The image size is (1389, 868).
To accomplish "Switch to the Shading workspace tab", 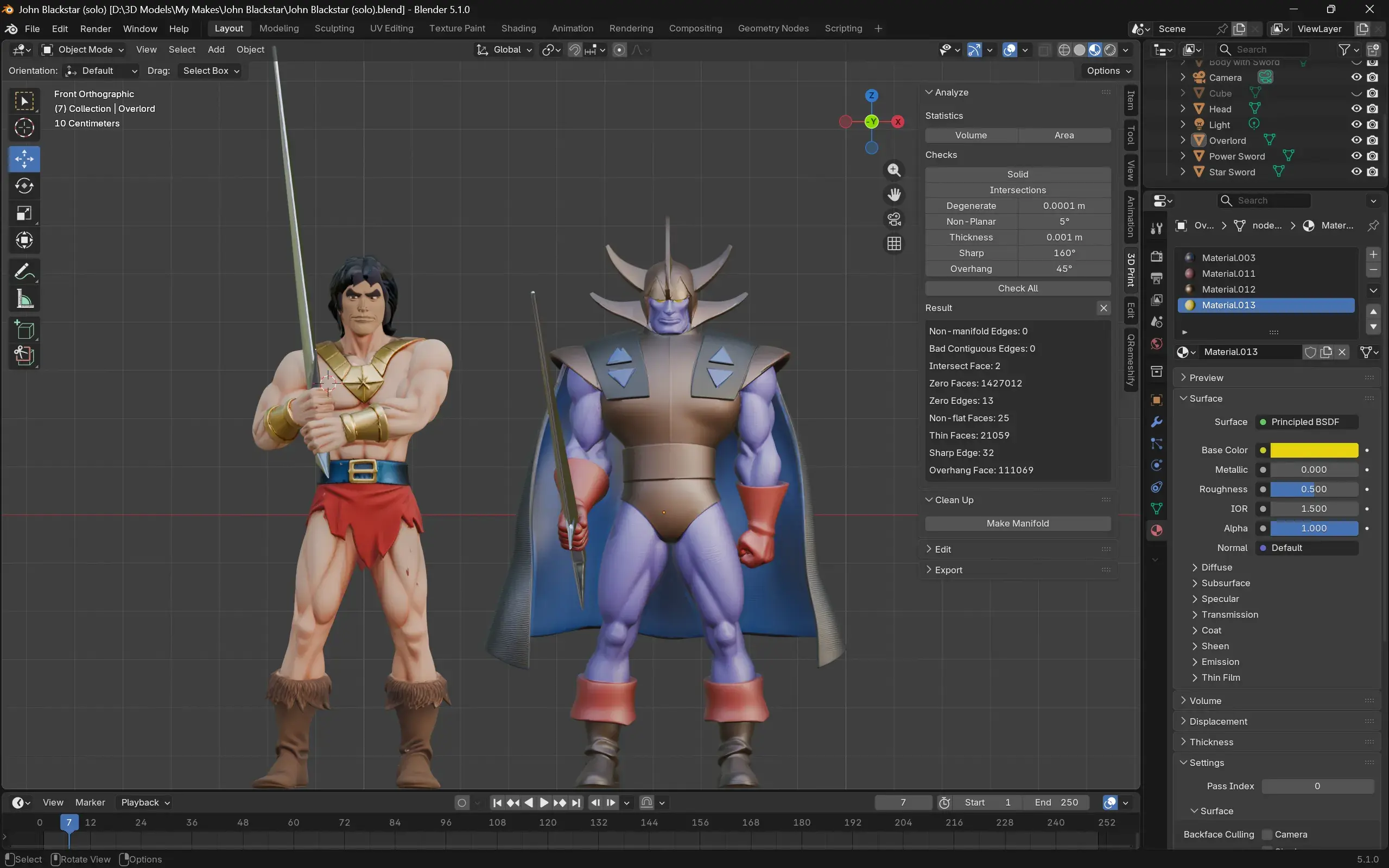I will click(518, 29).
